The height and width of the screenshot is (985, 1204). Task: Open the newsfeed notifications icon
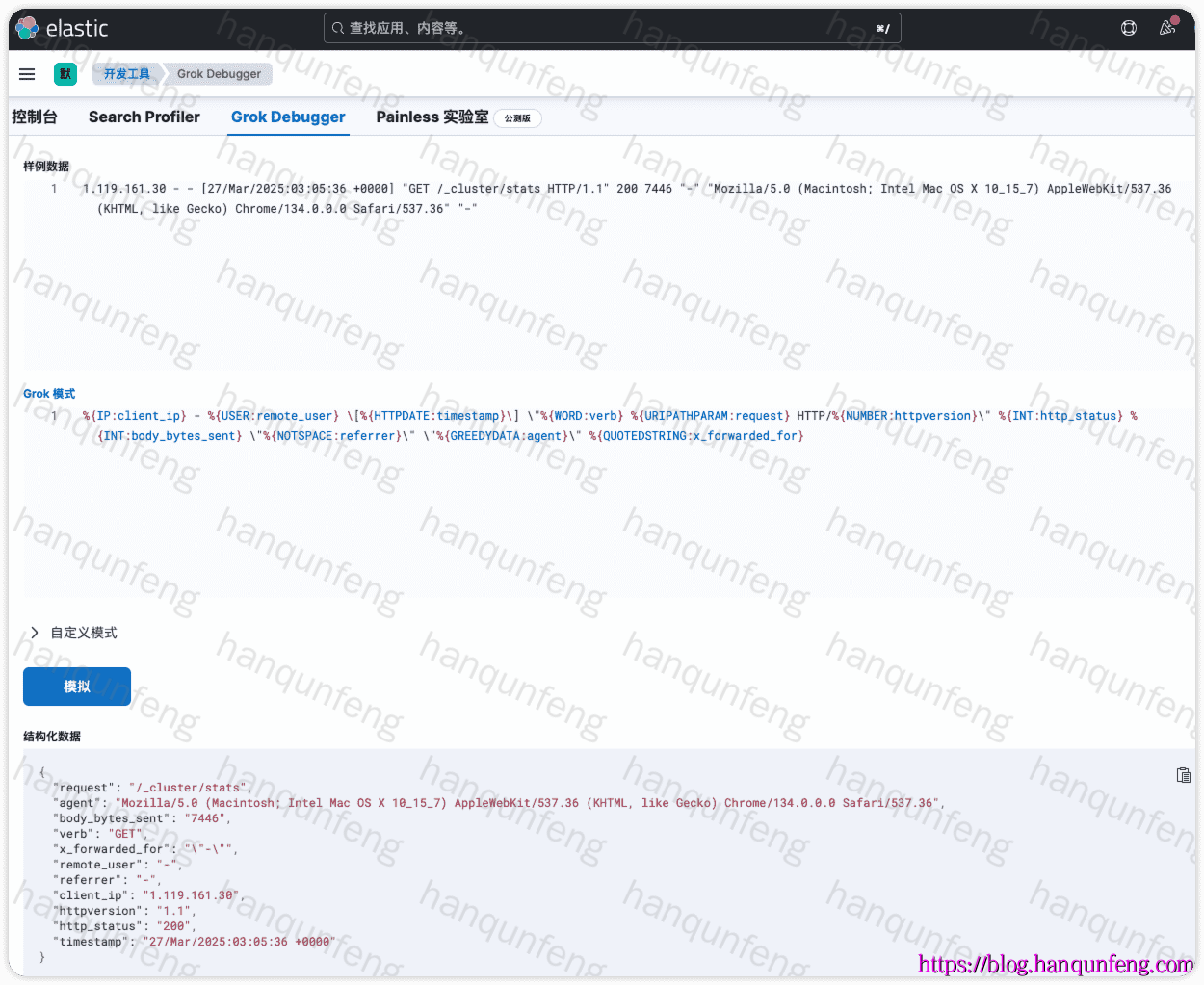pos(1167,28)
